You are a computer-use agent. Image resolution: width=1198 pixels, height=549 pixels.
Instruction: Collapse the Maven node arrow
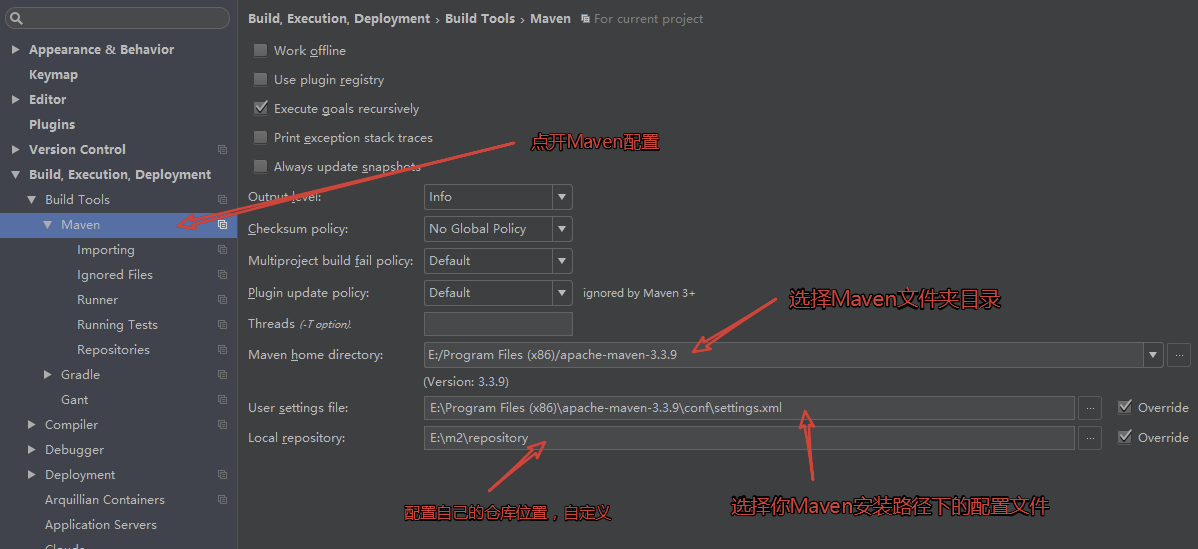click(x=47, y=224)
